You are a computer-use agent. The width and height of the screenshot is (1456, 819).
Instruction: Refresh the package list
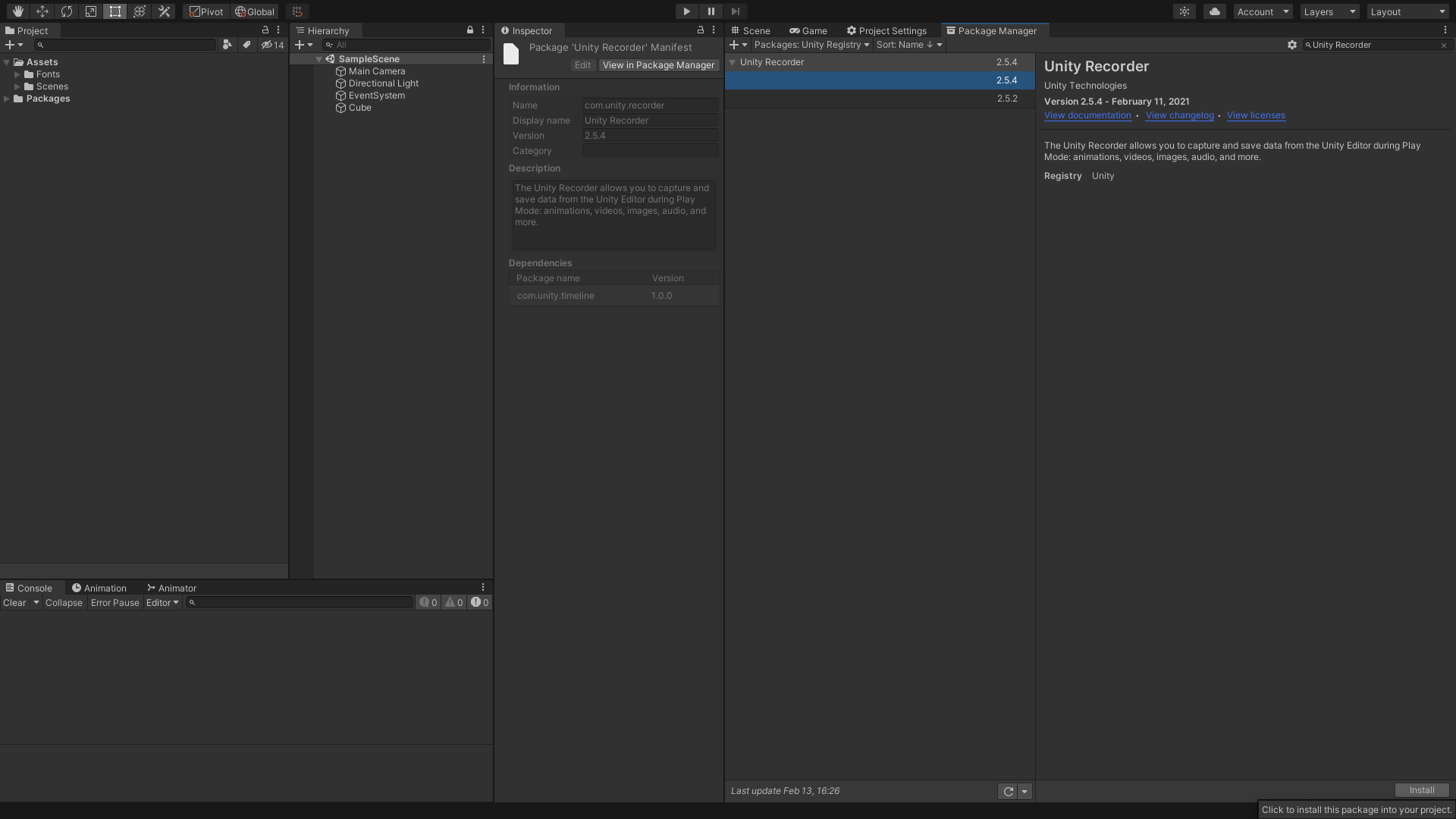coord(1008,792)
